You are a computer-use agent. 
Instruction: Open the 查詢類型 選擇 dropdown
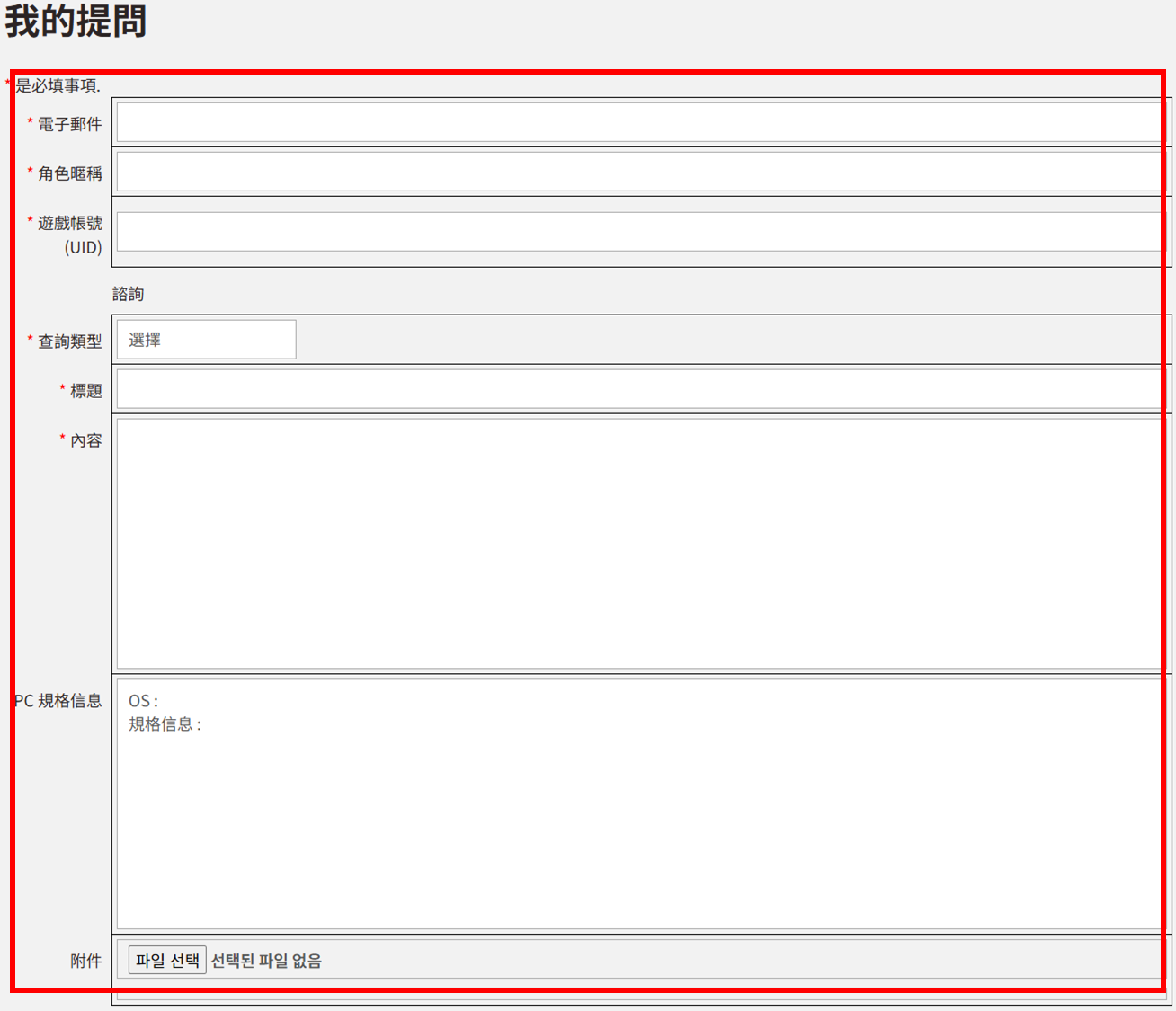point(206,340)
